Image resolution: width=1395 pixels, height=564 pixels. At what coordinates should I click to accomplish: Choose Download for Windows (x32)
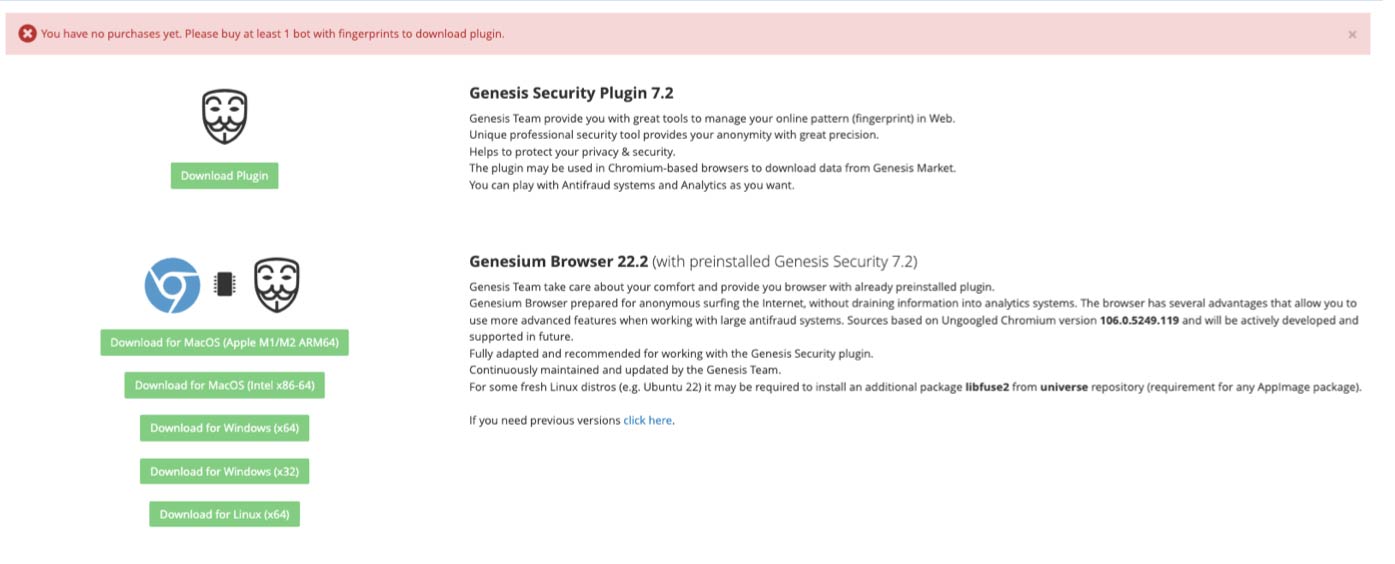[x=224, y=471]
